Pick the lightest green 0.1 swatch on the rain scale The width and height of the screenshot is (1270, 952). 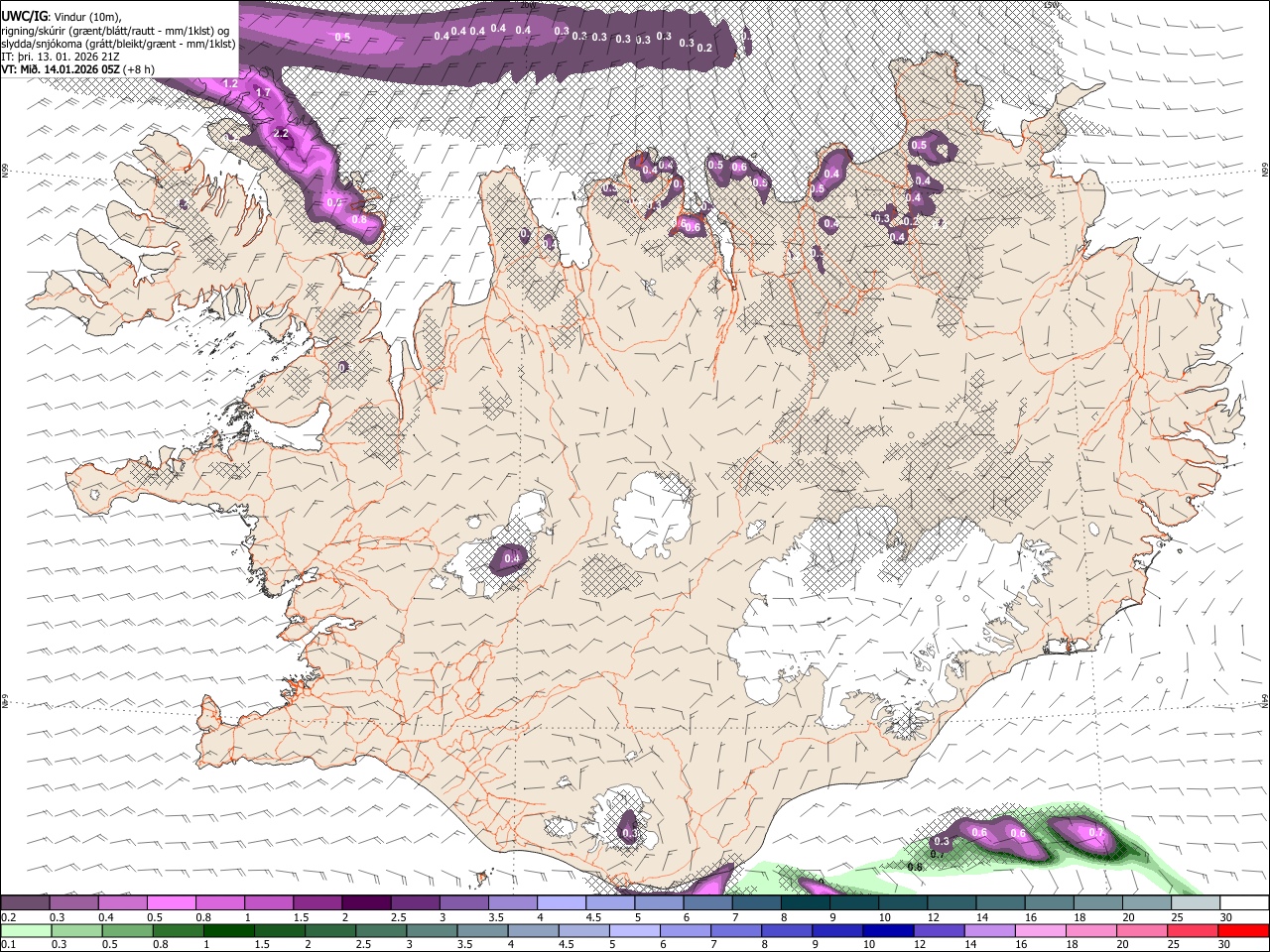click(x=26, y=931)
